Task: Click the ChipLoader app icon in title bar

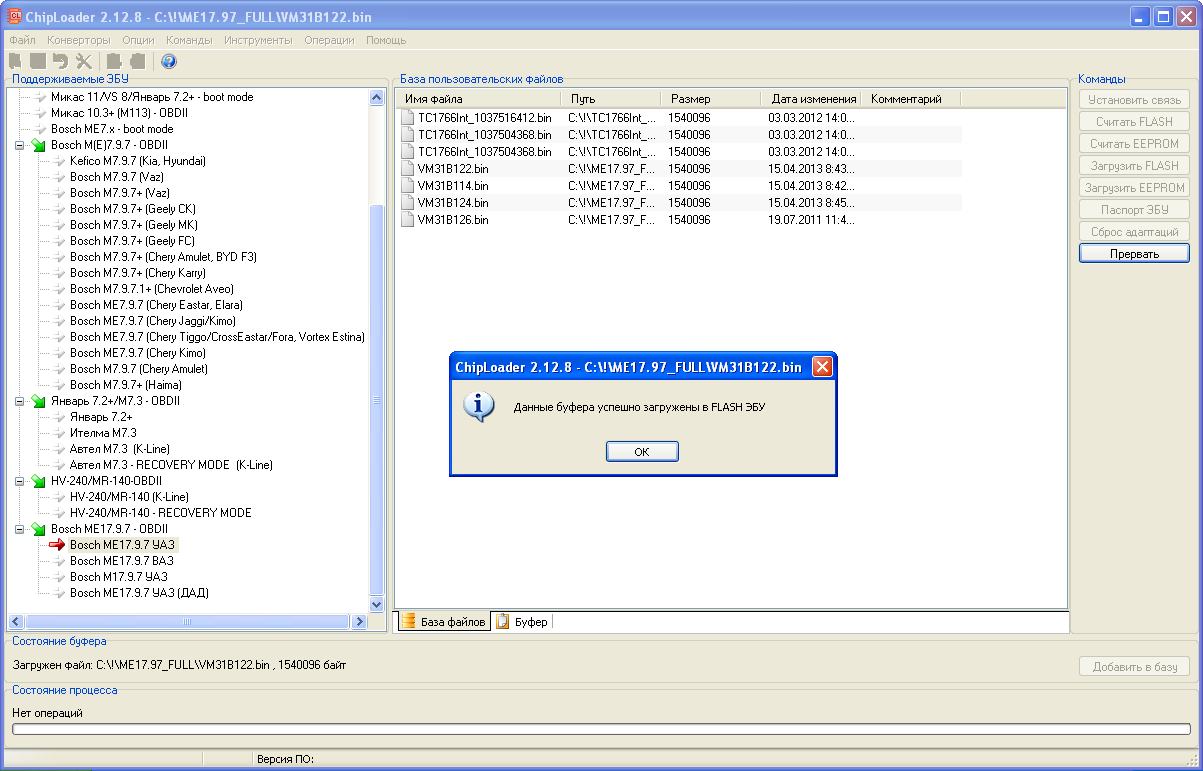Action: (15, 17)
